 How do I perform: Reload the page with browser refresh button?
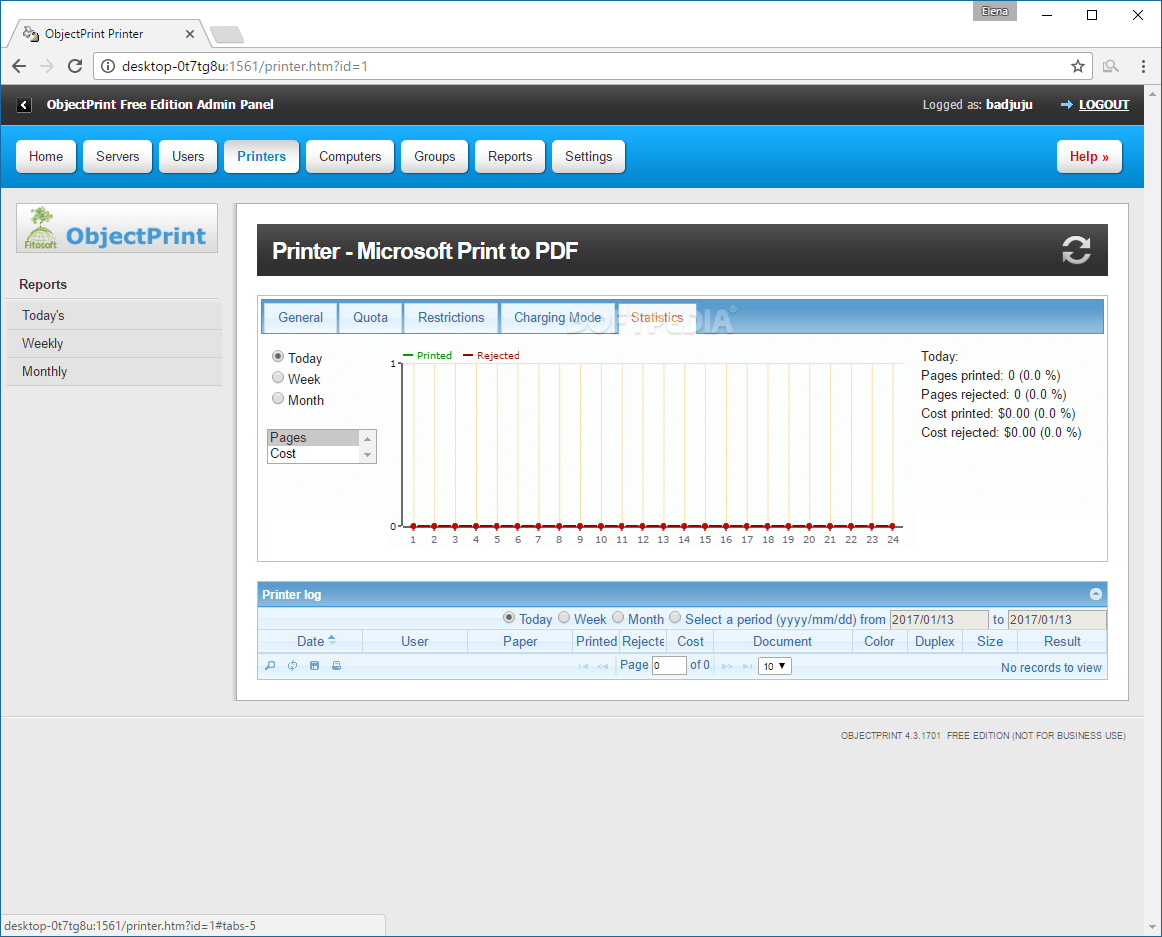pos(75,66)
